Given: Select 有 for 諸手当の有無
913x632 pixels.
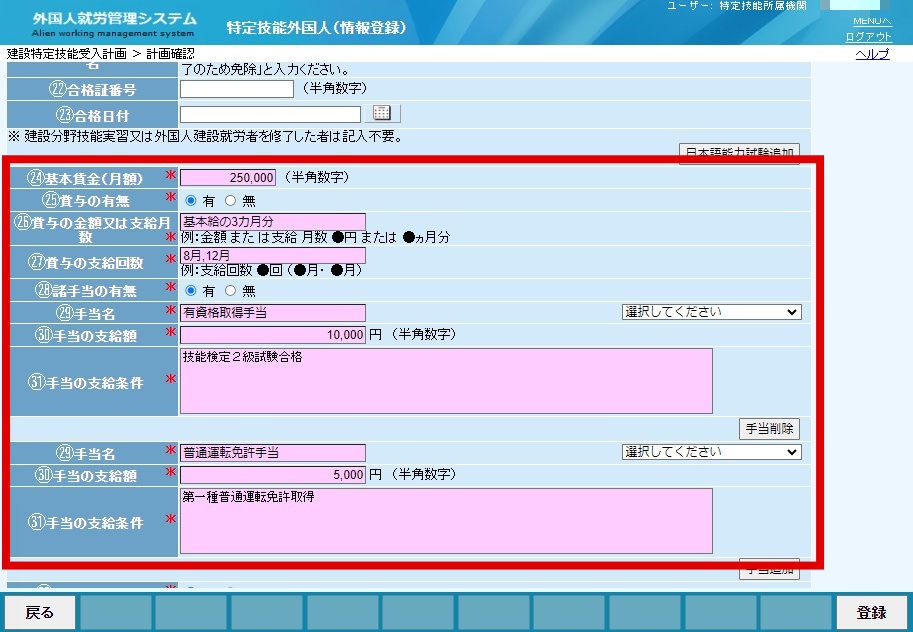Looking at the screenshot, I should 190,290.
